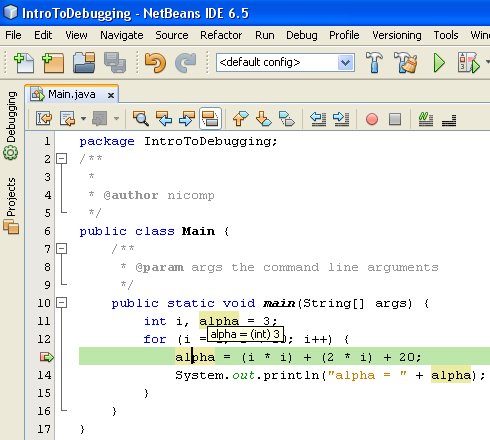The image size is (490, 440).
Task: Open the Edit menu
Action: point(43,35)
